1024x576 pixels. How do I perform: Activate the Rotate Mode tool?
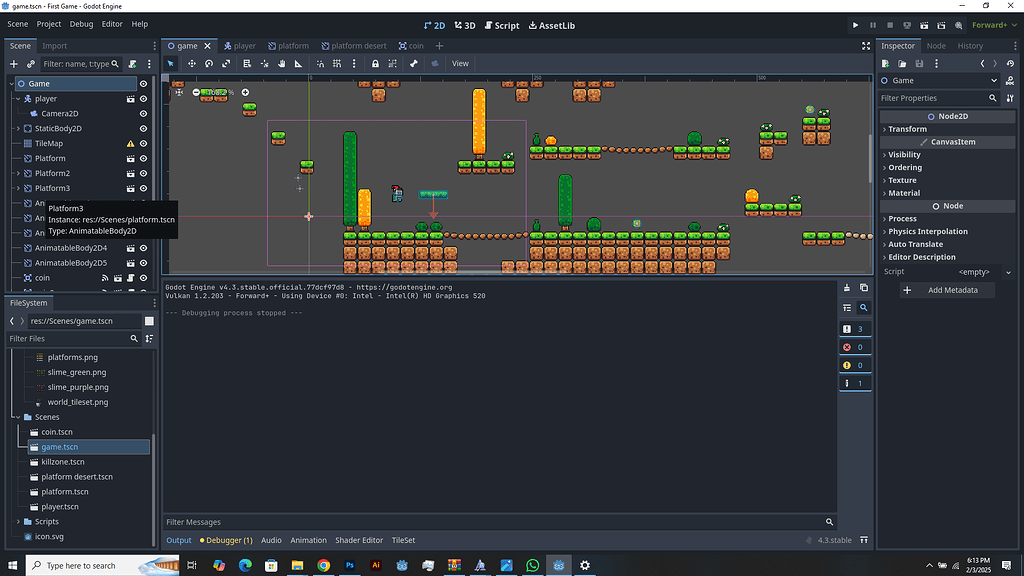point(209,63)
